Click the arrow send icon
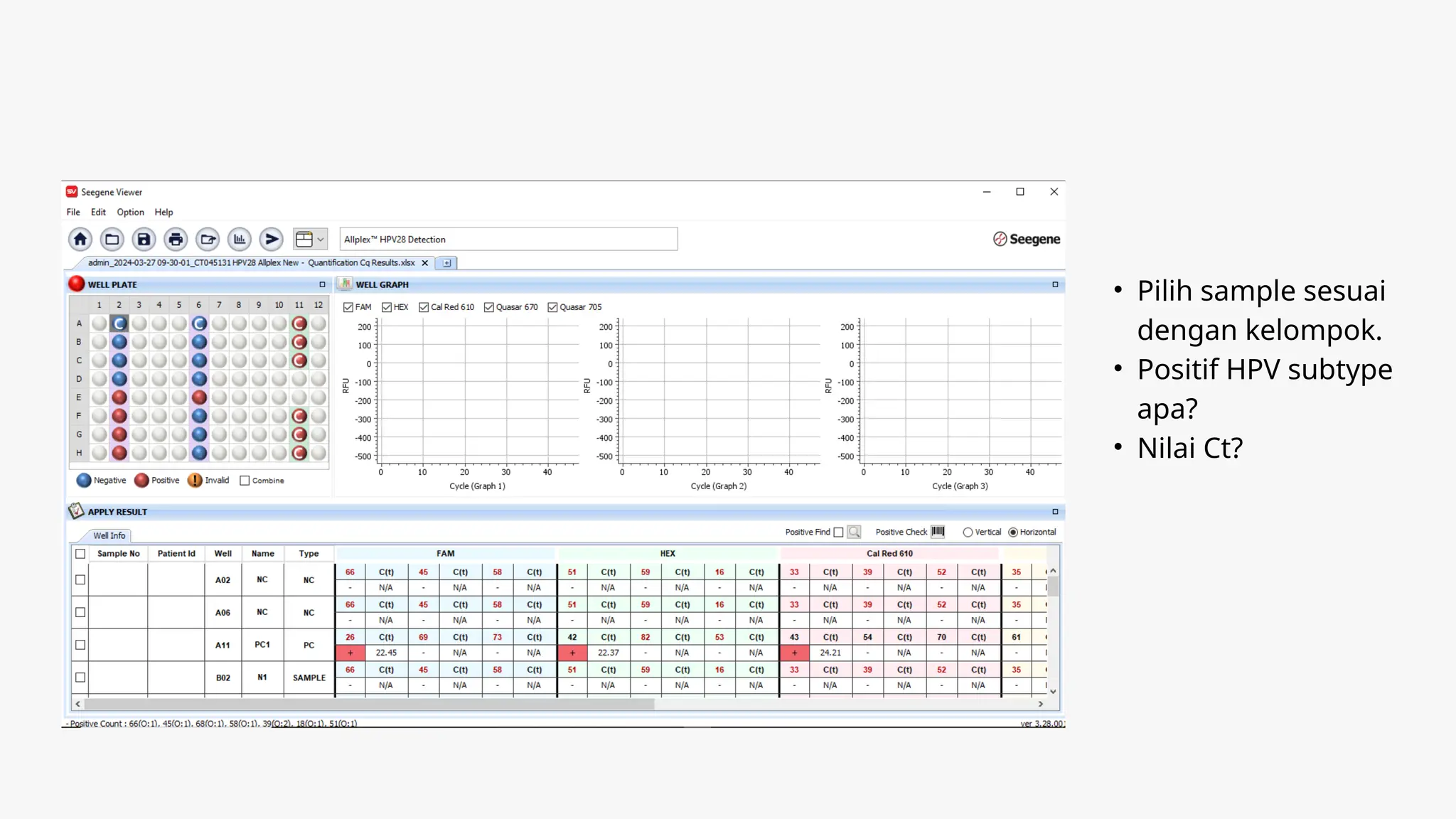This screenshot has width=1456, height=819. click(271, 240)
